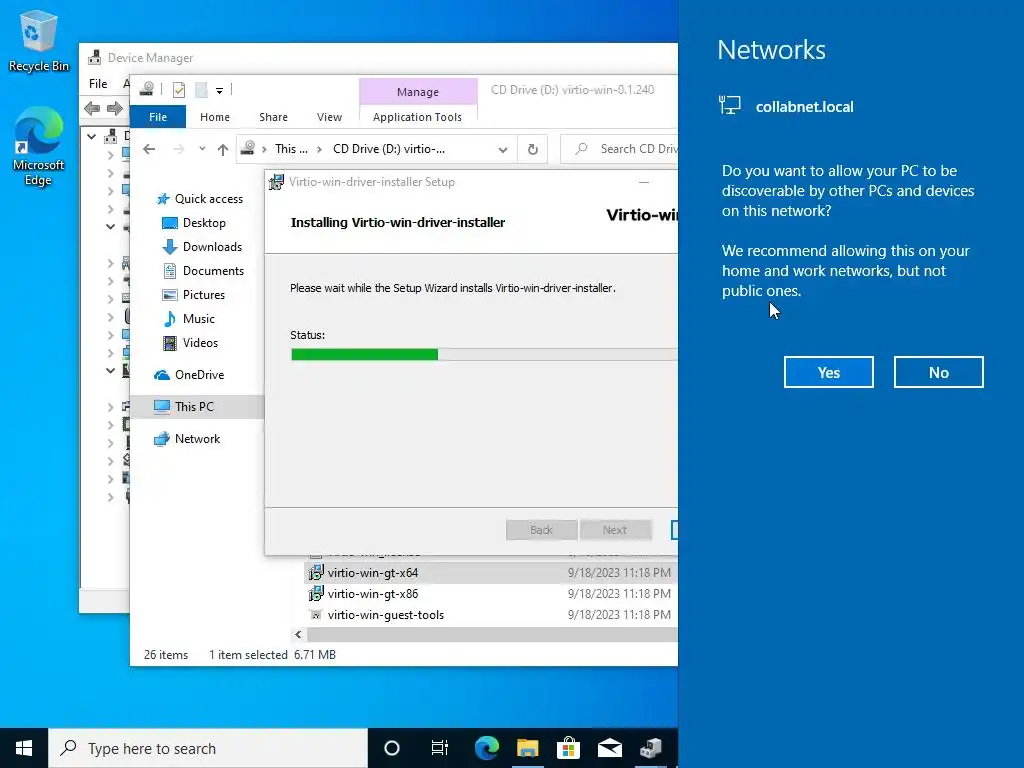Switch to the Share ribbon tab

(x=273, y=117)
